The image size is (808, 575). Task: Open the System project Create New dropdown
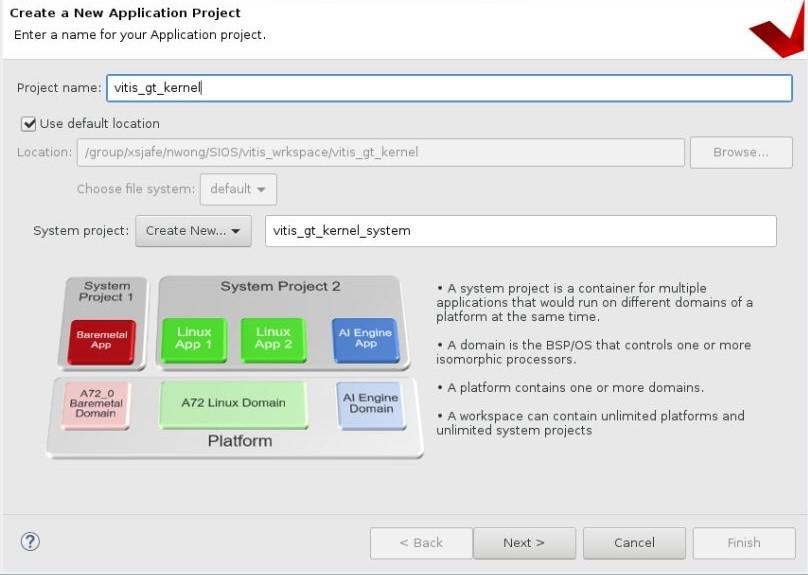pos(193,231)
